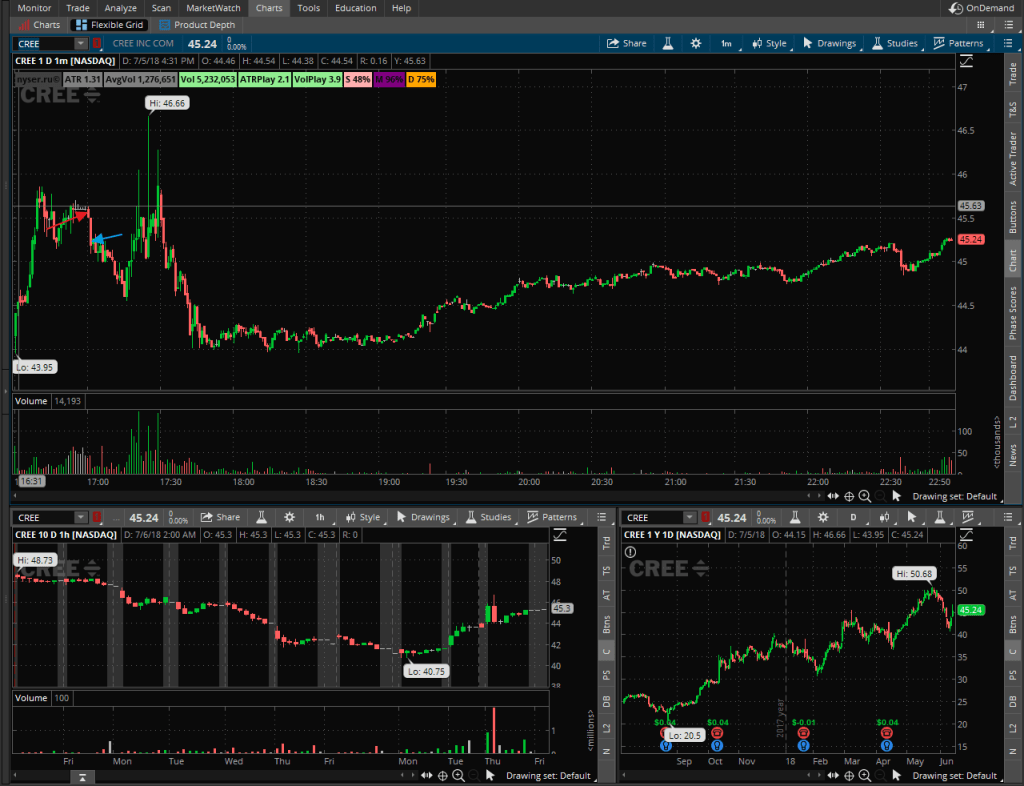Click the D timeframe button on the yearly chart
Image resolution: width=1024 pixels, height=786 pixels.
tap(853, 518)
